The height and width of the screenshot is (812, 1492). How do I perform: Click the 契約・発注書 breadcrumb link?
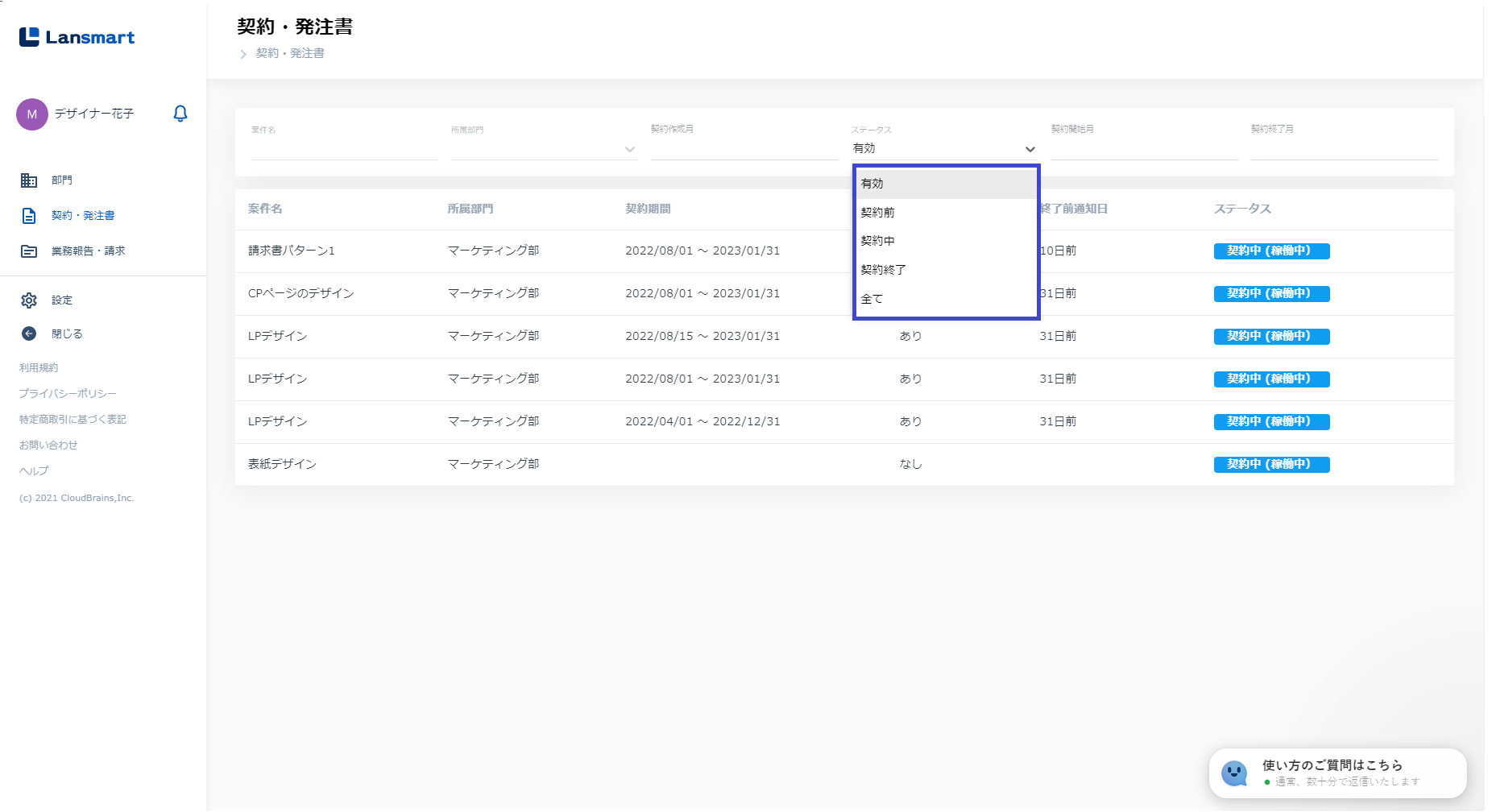290,53
